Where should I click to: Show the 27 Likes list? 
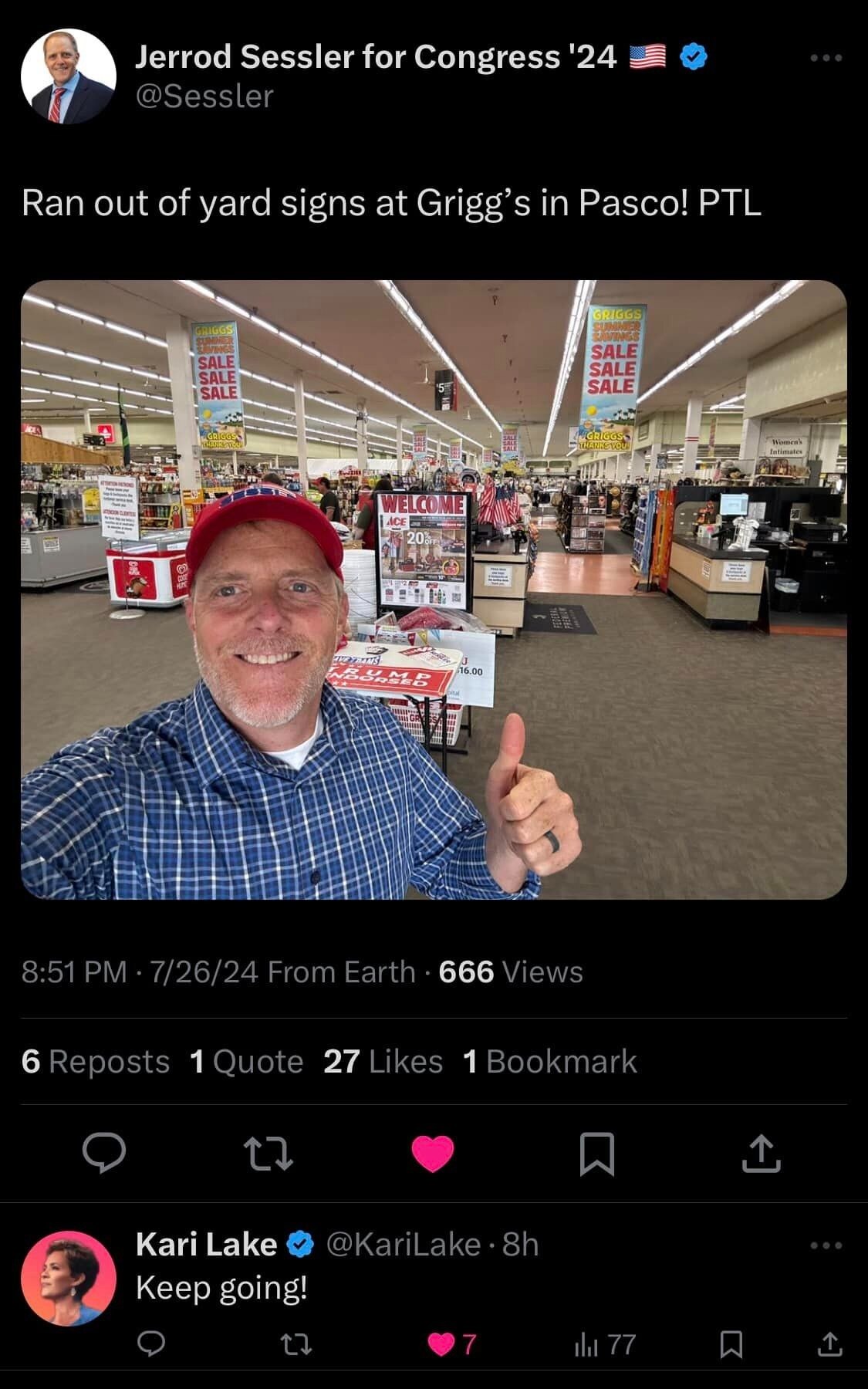[x=383, y=1062]
